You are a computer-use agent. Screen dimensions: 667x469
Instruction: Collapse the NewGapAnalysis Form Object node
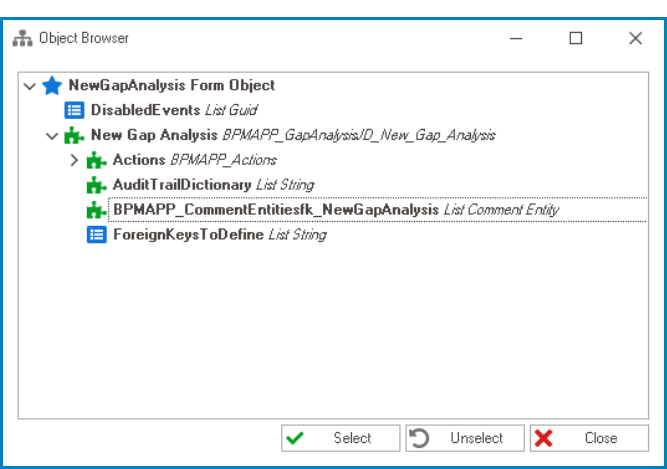(x=29, y=87)
